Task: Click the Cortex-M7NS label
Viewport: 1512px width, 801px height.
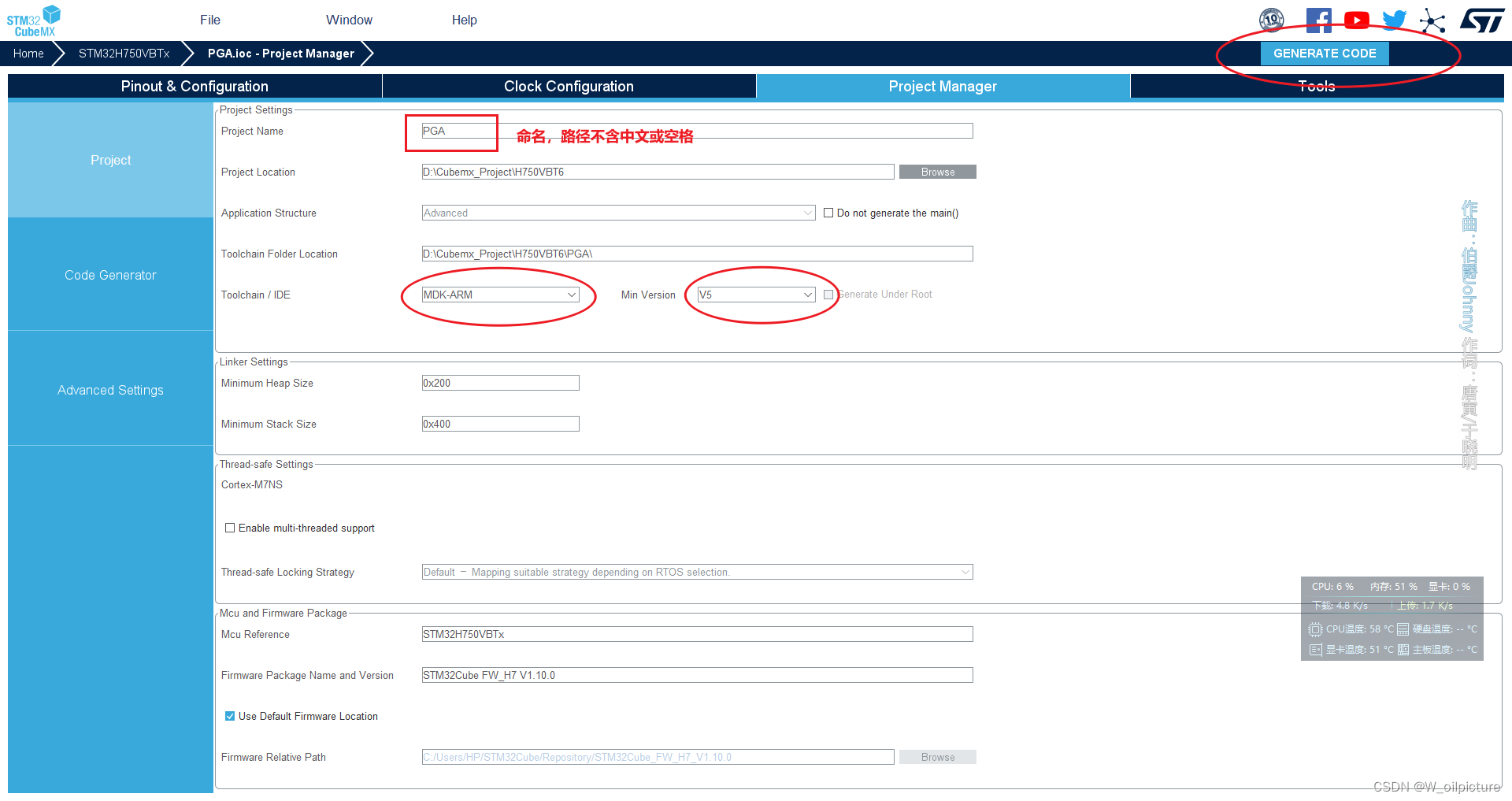Action: [251, 484]
